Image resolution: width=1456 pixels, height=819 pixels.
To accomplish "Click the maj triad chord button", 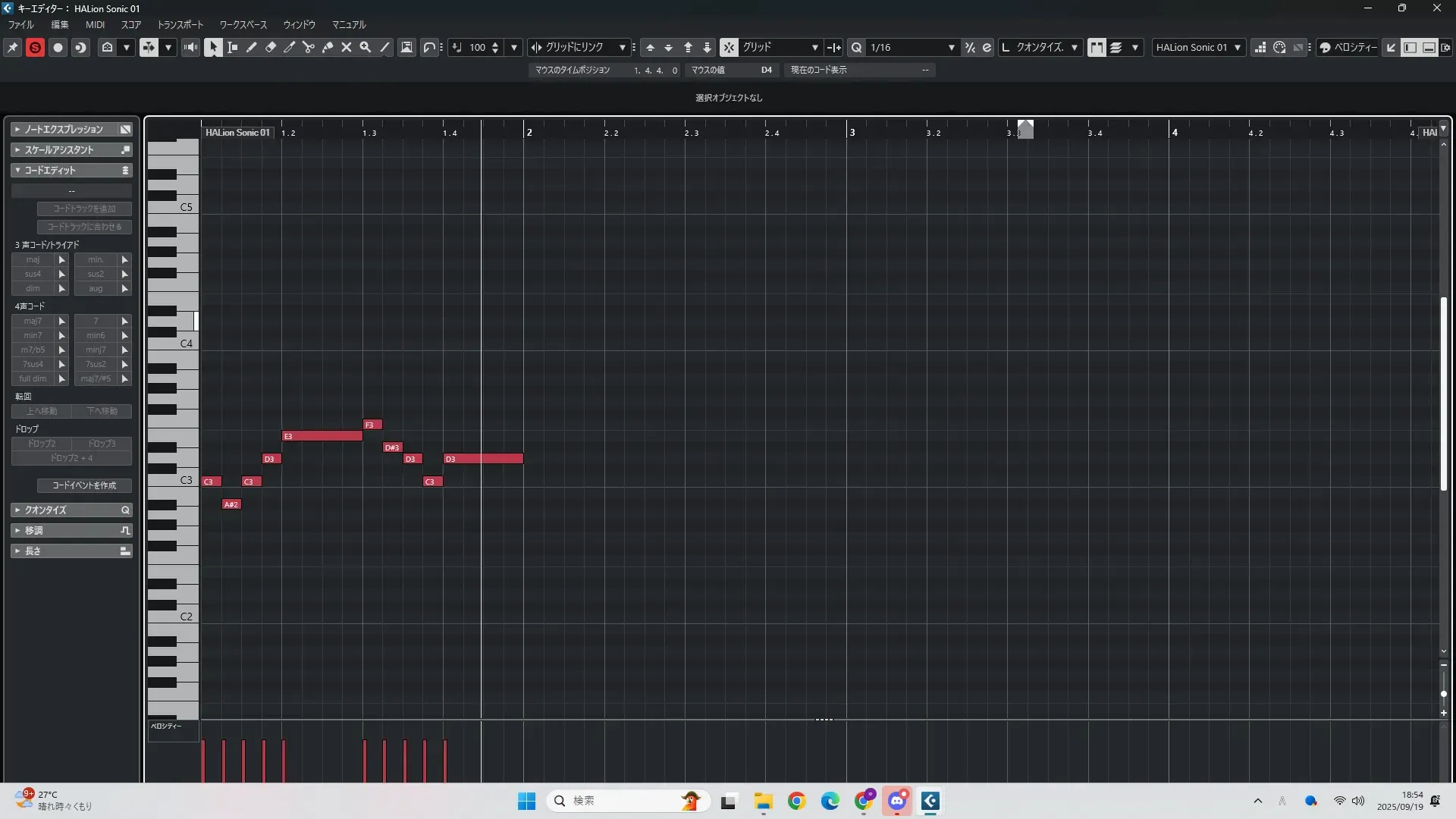I will 33,259.
